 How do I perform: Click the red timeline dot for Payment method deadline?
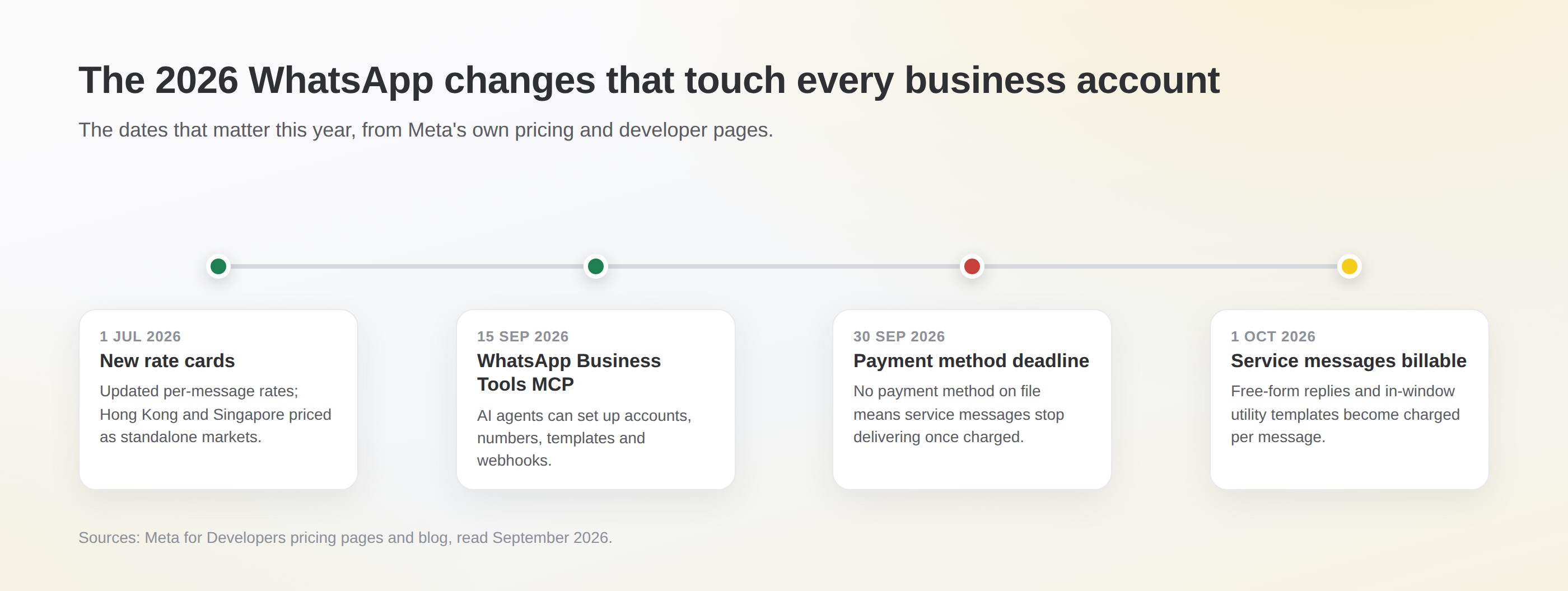pyautogui.click(x=972, y=266)
